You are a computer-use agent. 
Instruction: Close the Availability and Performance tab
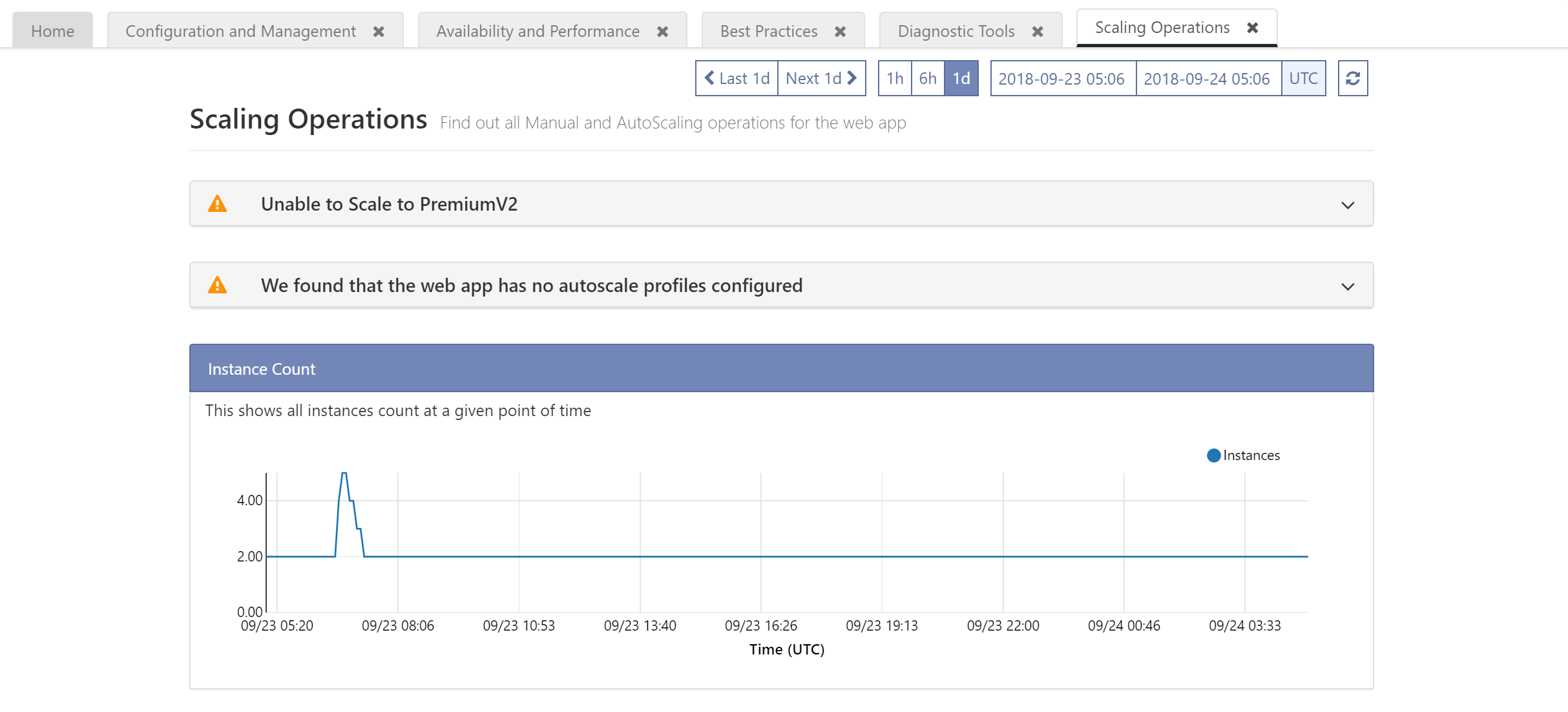662,32
